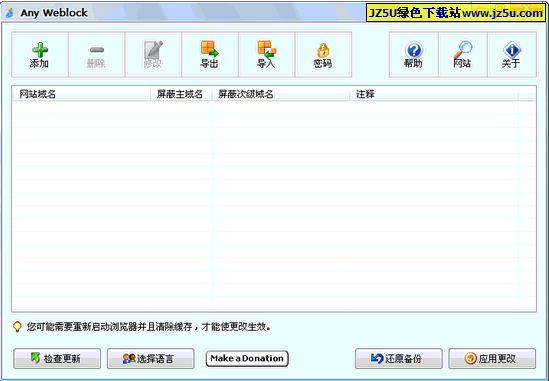This screenshot has width=549, height=381.
Task: Click the 检查更新 button
Action: coord(57,358)
